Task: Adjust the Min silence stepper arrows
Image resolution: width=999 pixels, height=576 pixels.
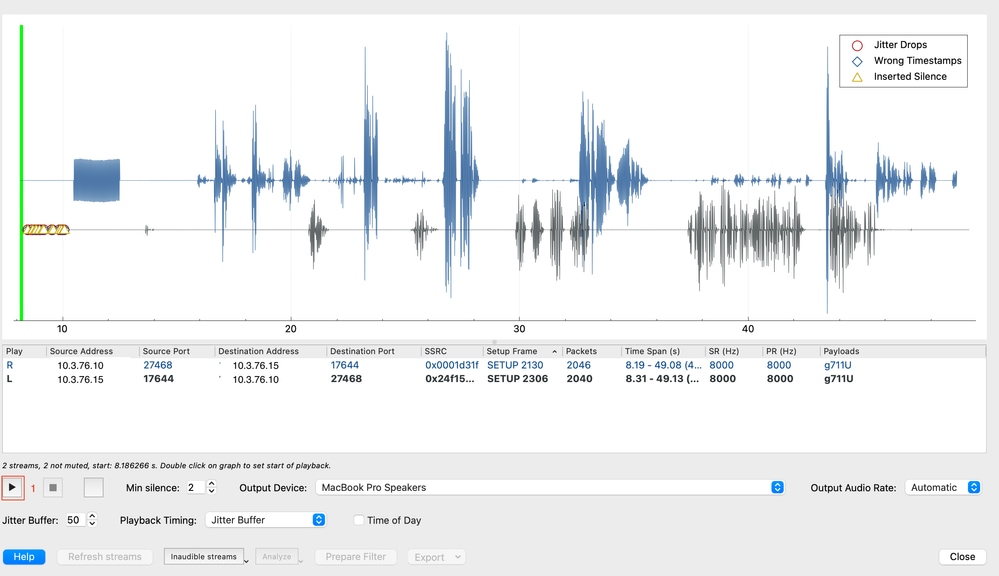Action: click(x=210, y=488)
